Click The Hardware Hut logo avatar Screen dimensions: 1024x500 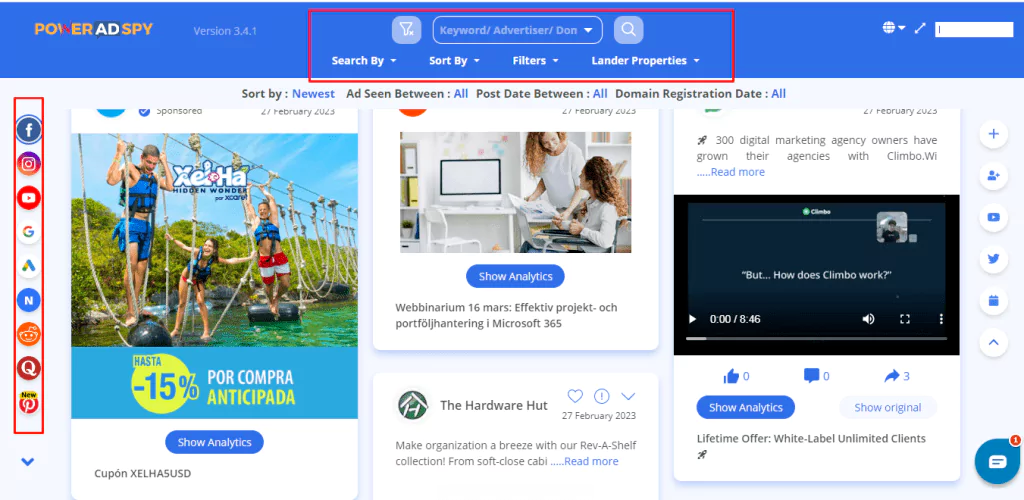tap(413, 405)
